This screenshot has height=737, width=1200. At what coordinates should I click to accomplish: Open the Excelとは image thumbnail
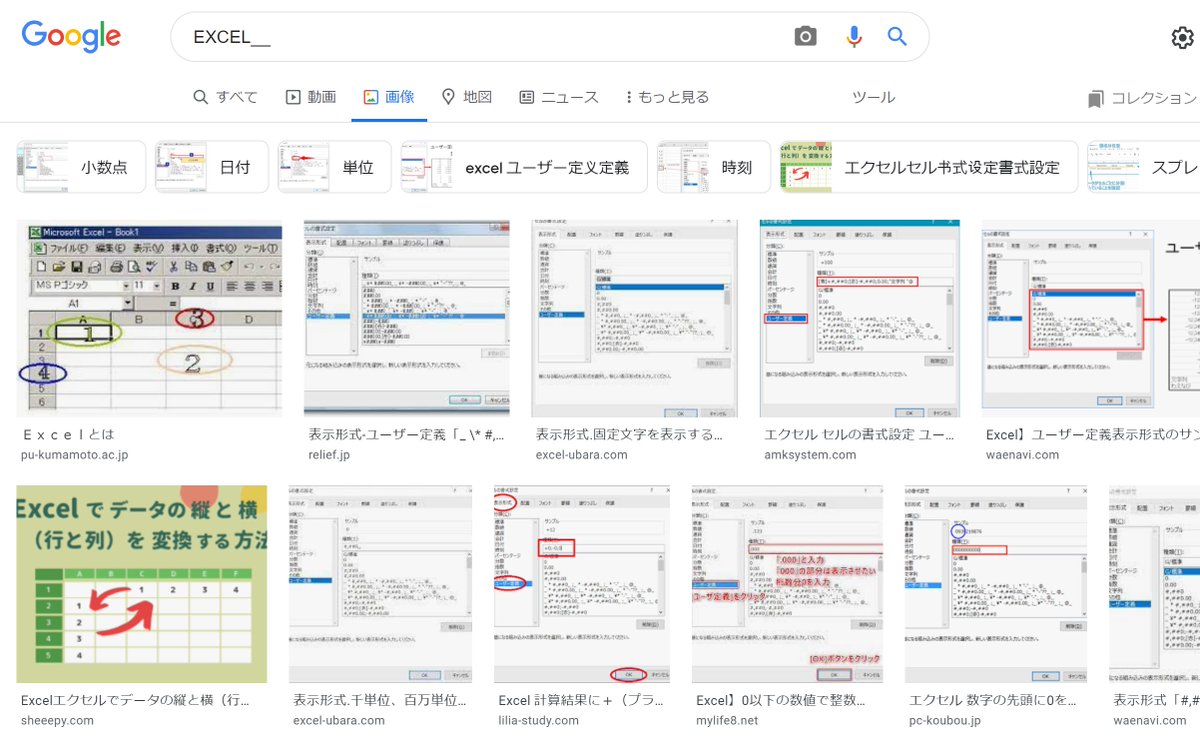(x=149, y=319)
